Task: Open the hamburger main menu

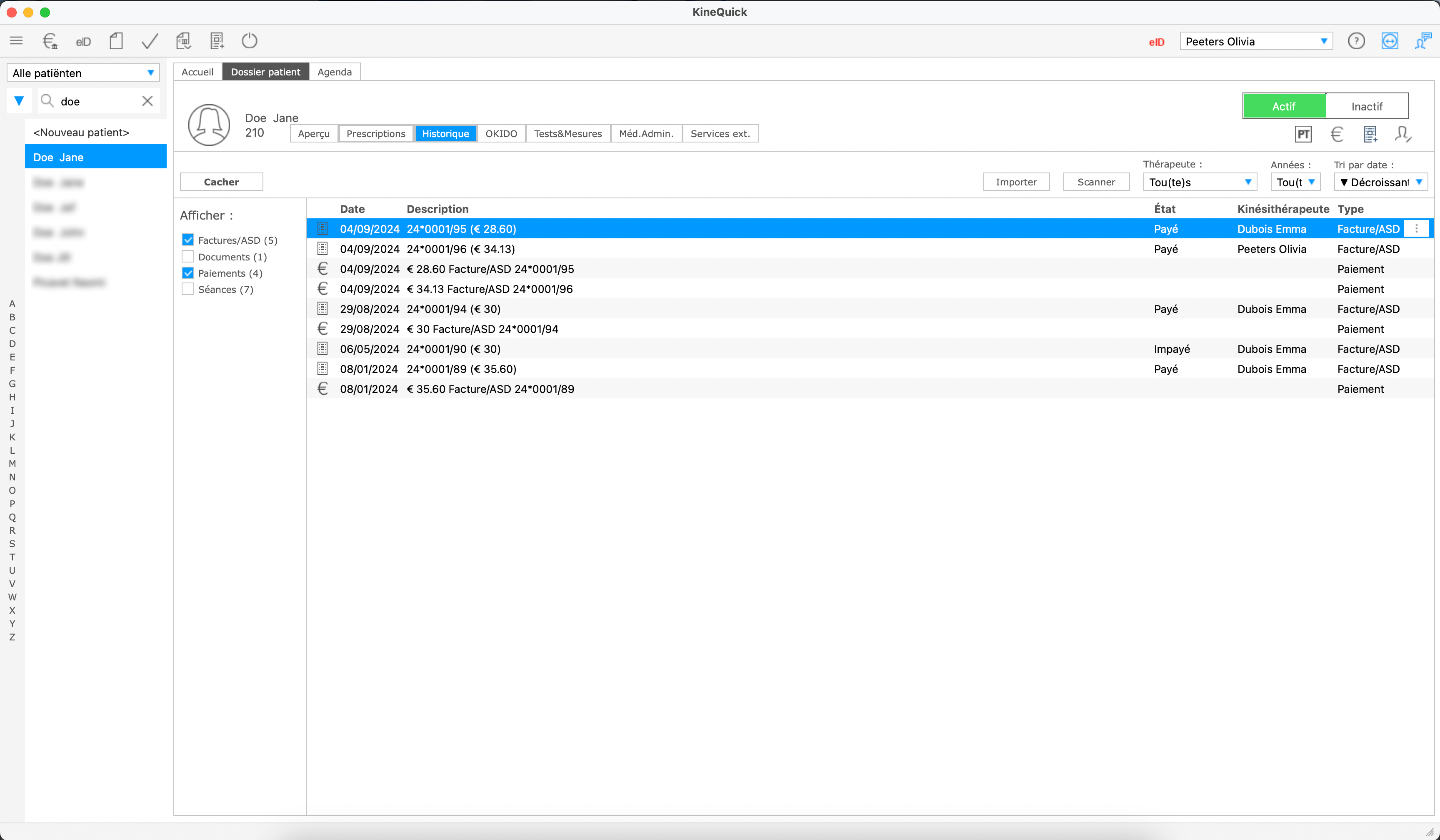Action: [x=17, y=40]
